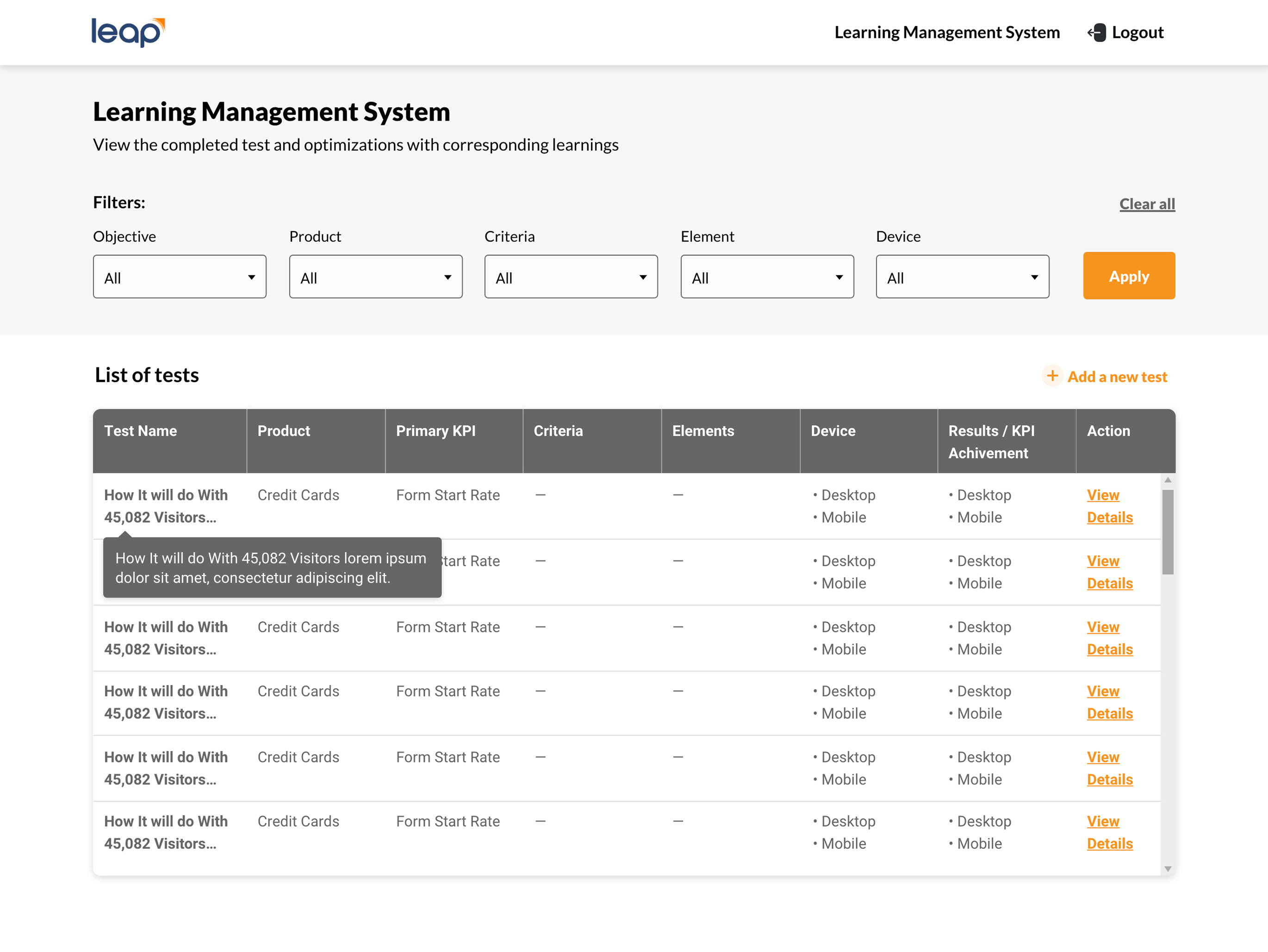This screenshot has height=952, width=1268.
Task: Click the Logout text link
Action: [1137, 33]
